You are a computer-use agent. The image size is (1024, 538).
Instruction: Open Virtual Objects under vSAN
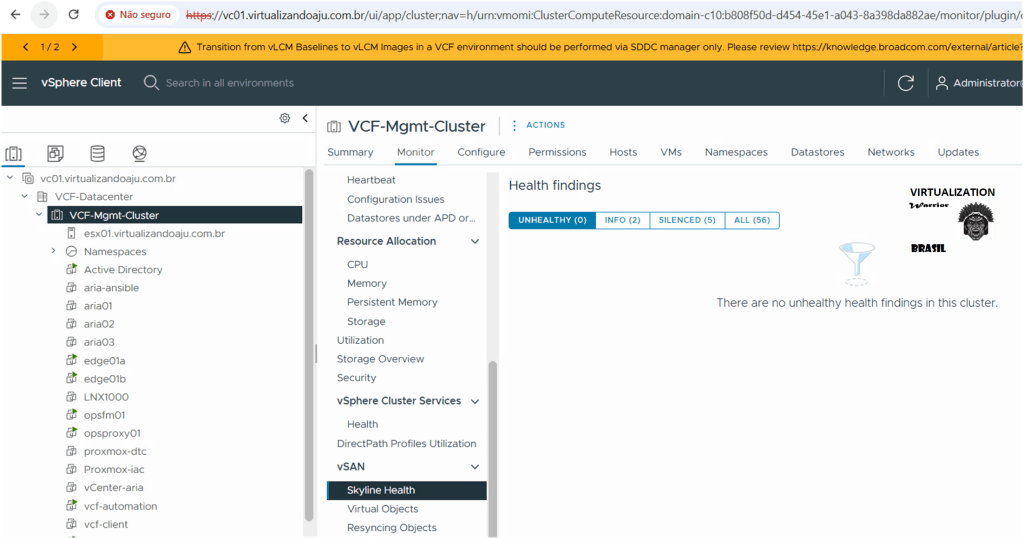[x=382, y=509]
